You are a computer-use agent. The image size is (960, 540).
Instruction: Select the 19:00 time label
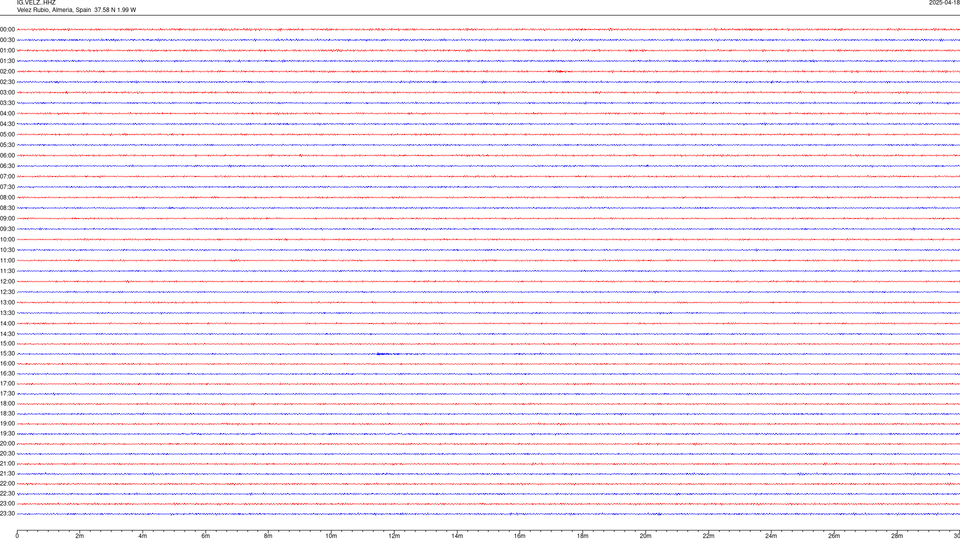pos(7,424)
